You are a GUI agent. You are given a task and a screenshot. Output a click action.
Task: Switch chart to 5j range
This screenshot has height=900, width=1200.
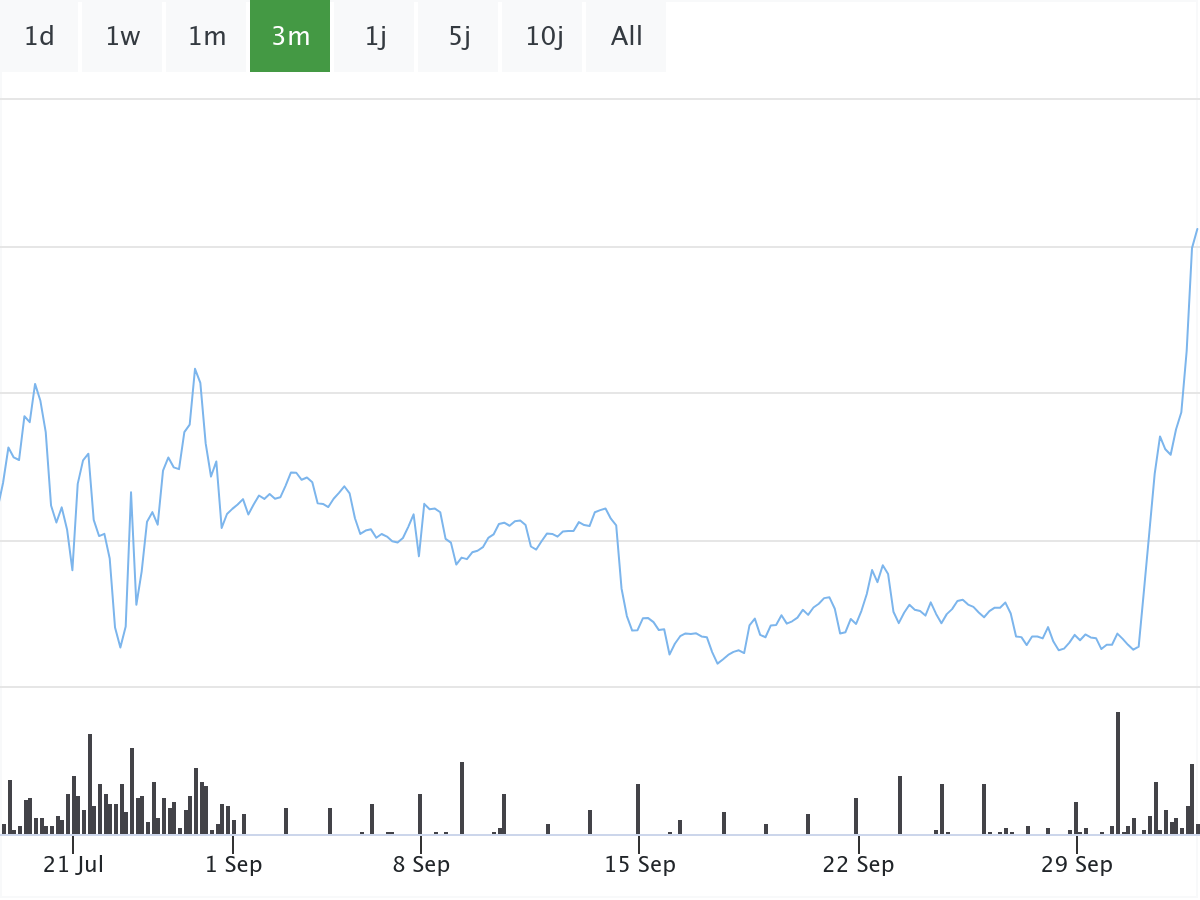click(459, 37)
